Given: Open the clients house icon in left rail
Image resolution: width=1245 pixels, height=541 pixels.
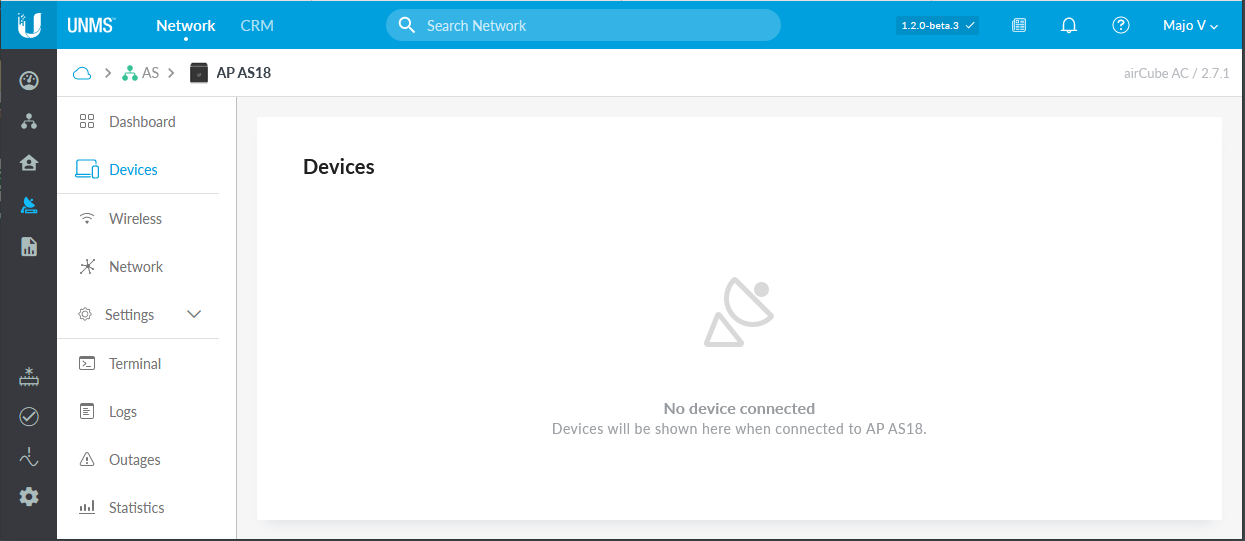Looking at the screenshot, I should pyautogui.click(x=29, y=163).
